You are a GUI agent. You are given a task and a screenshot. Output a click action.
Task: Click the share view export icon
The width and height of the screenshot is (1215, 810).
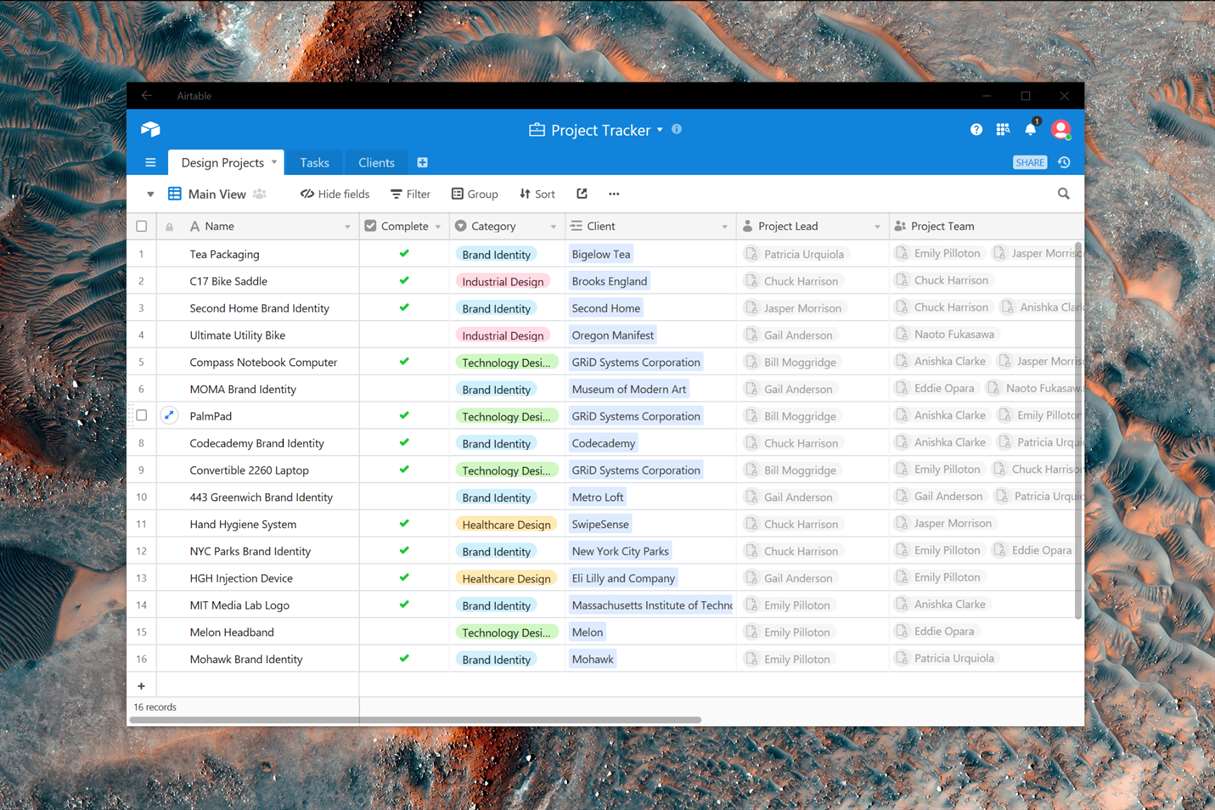tap(582, 194)
